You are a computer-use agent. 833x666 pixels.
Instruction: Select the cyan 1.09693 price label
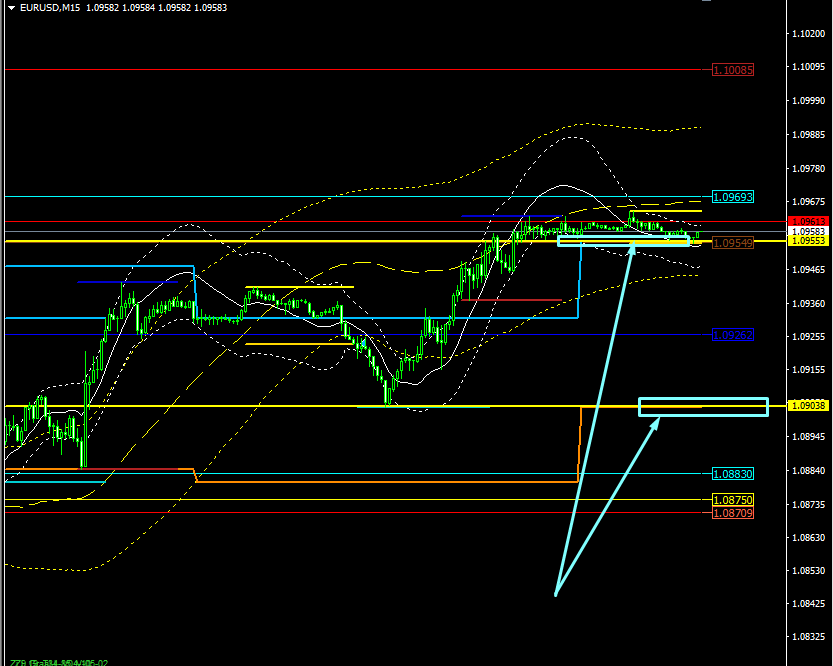click(733, 197)
